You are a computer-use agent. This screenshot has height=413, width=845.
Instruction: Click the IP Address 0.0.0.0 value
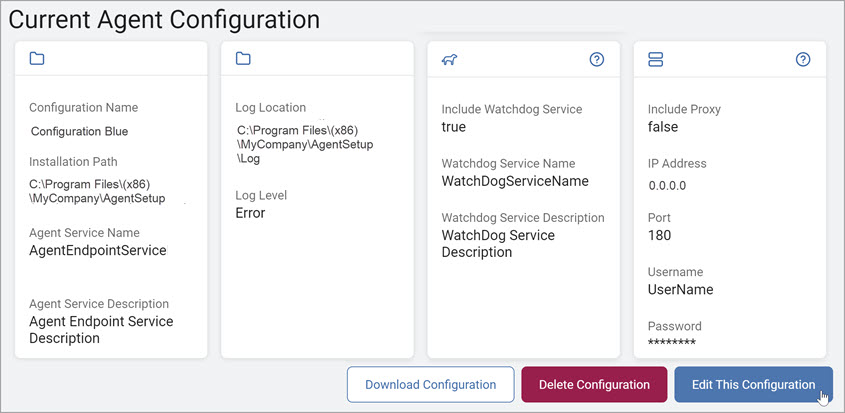coord(667,187)
